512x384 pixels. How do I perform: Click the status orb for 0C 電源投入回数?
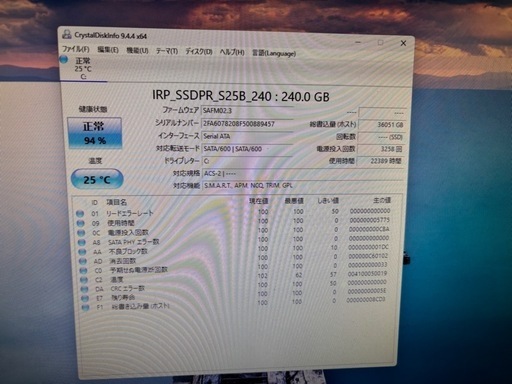(x=81, y=233)
